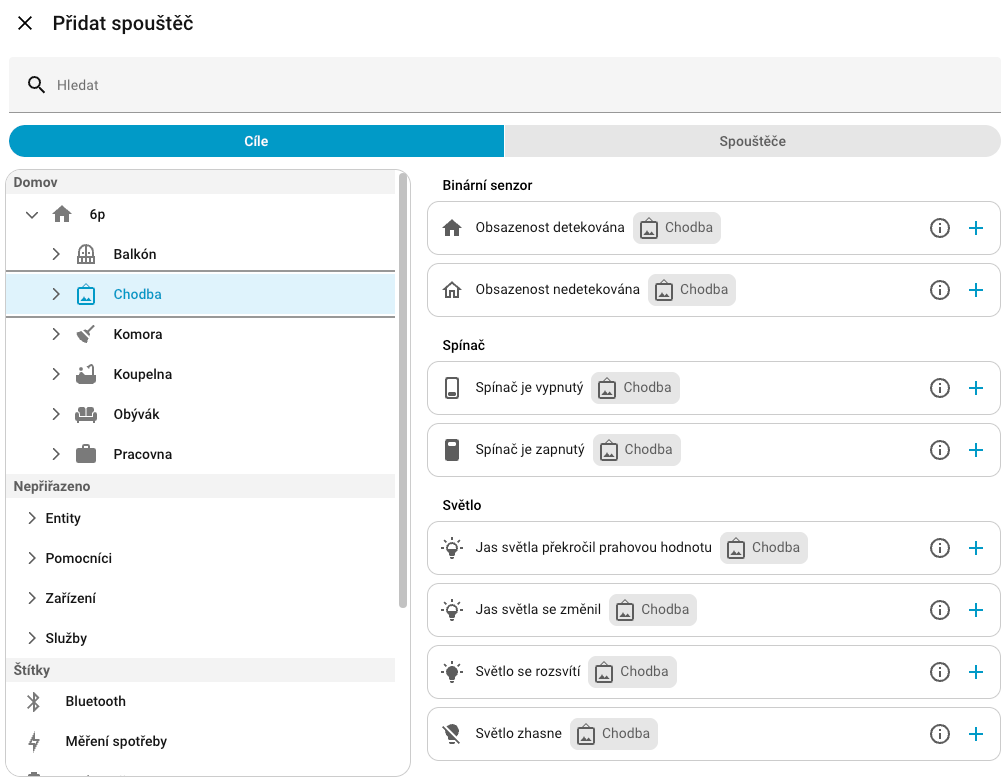1006x782 pixels.
Task: Click the bulb icon on Jas světla se změnil
Action: [451, 609]
